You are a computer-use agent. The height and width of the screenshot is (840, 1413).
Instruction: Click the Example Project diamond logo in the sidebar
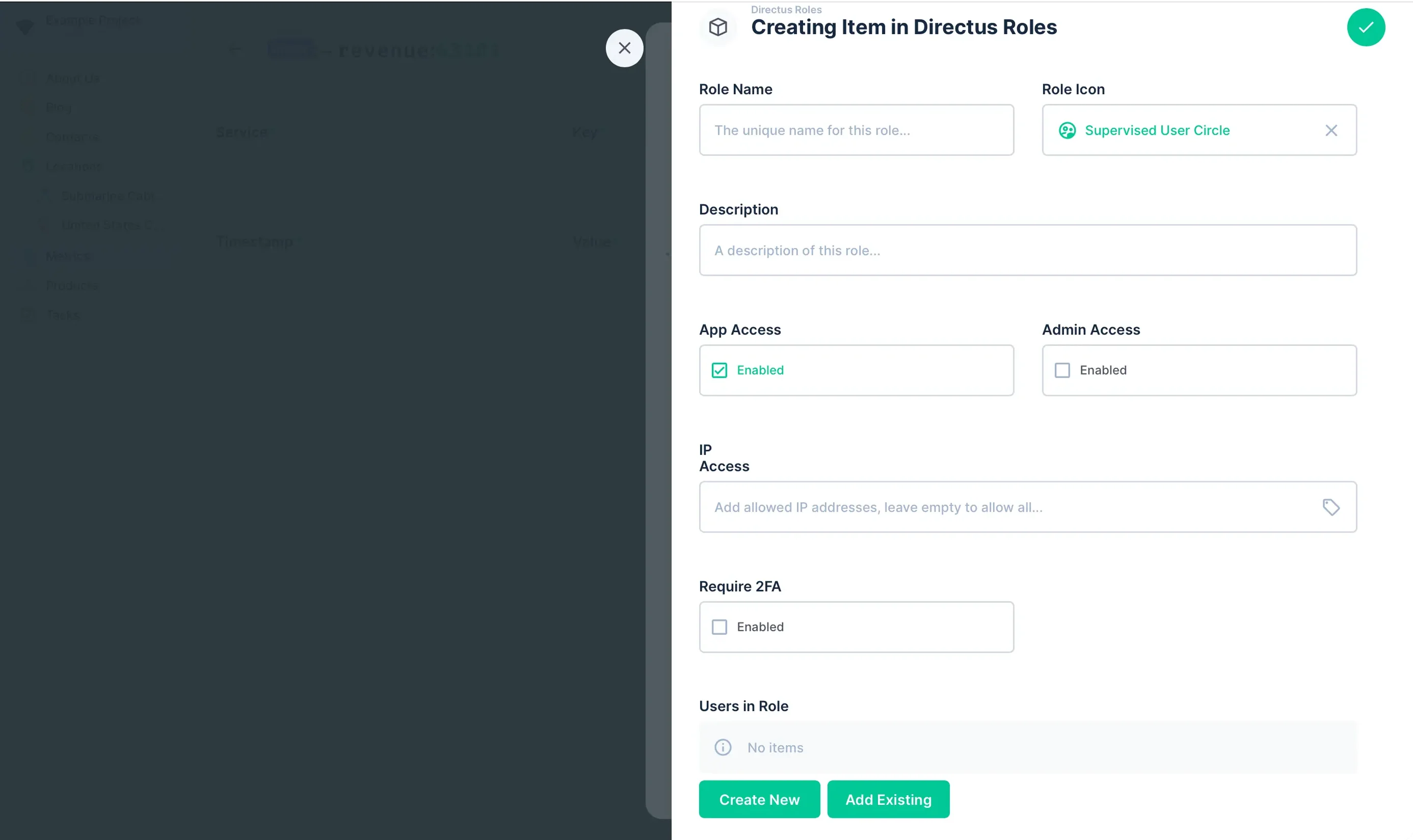pyautogui.click(x=25, y=26)
